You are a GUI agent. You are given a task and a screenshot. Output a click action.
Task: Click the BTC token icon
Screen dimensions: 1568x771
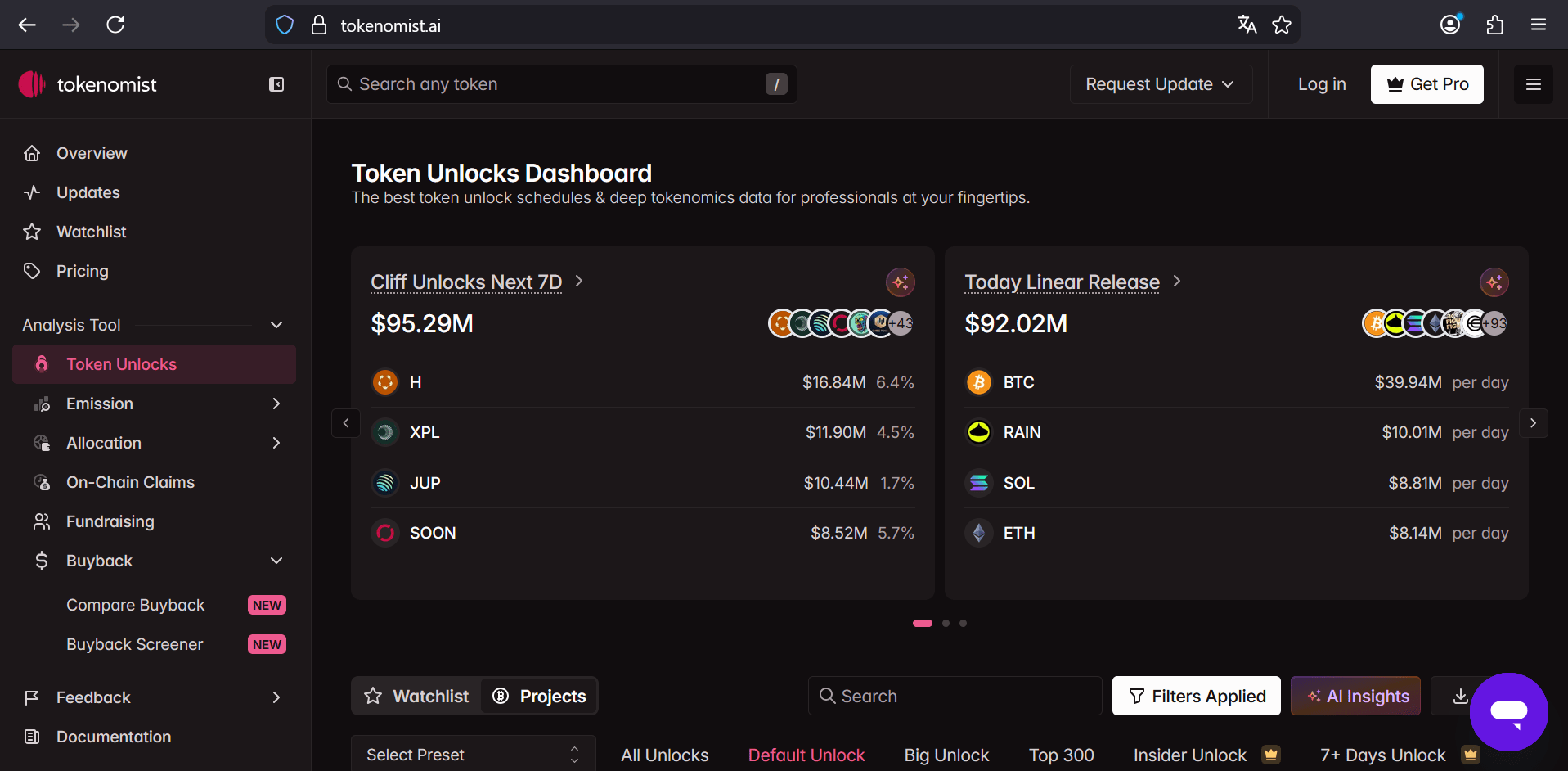(x=978, y=382)
